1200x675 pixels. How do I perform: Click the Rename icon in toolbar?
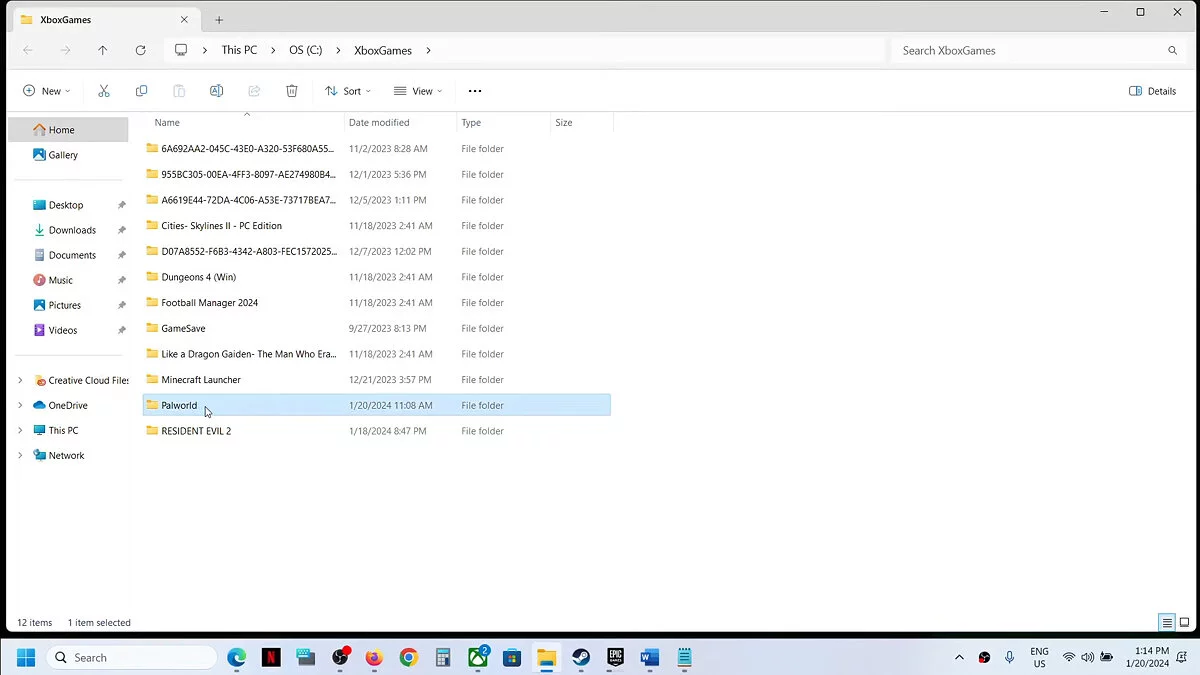point(216,91)
